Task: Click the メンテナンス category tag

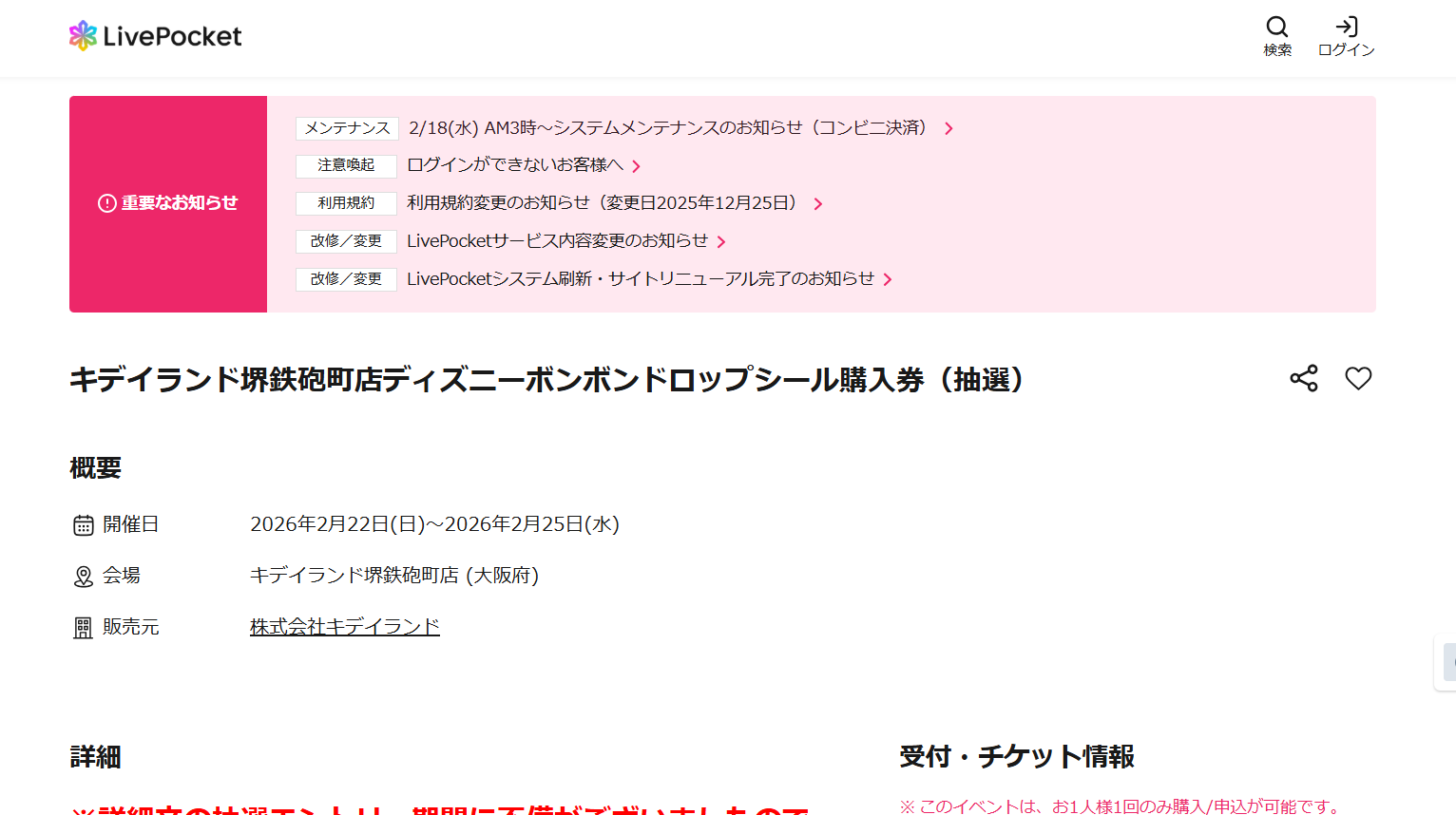Action: click(346, 128)
